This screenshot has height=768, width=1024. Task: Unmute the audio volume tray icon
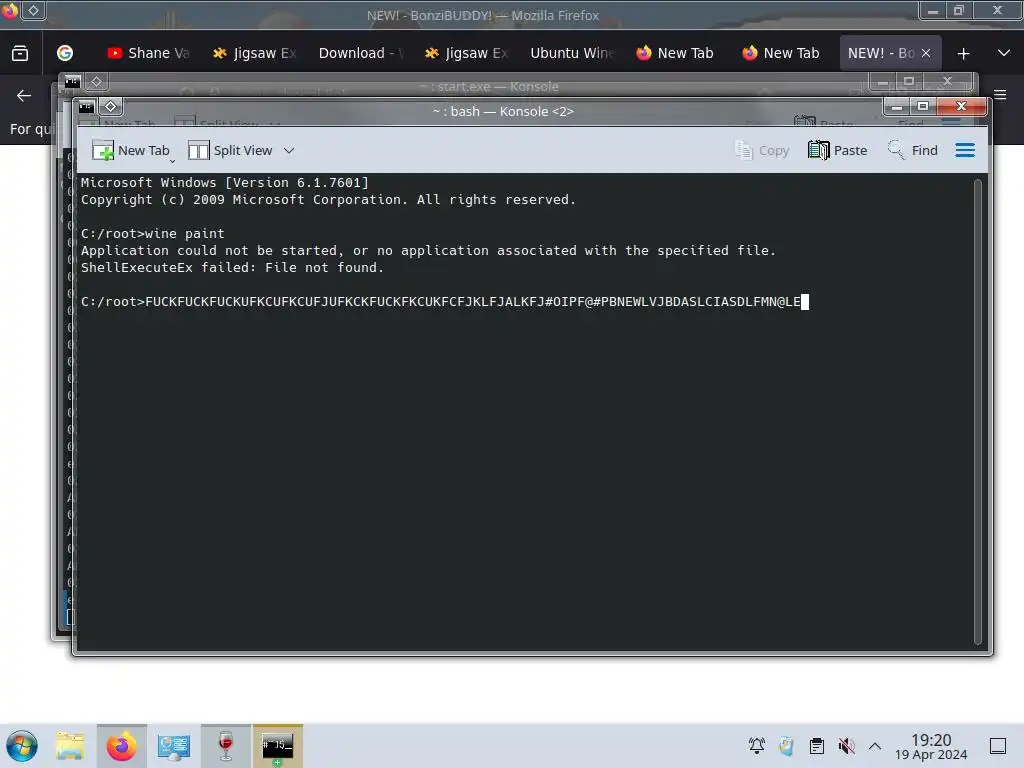846,746
